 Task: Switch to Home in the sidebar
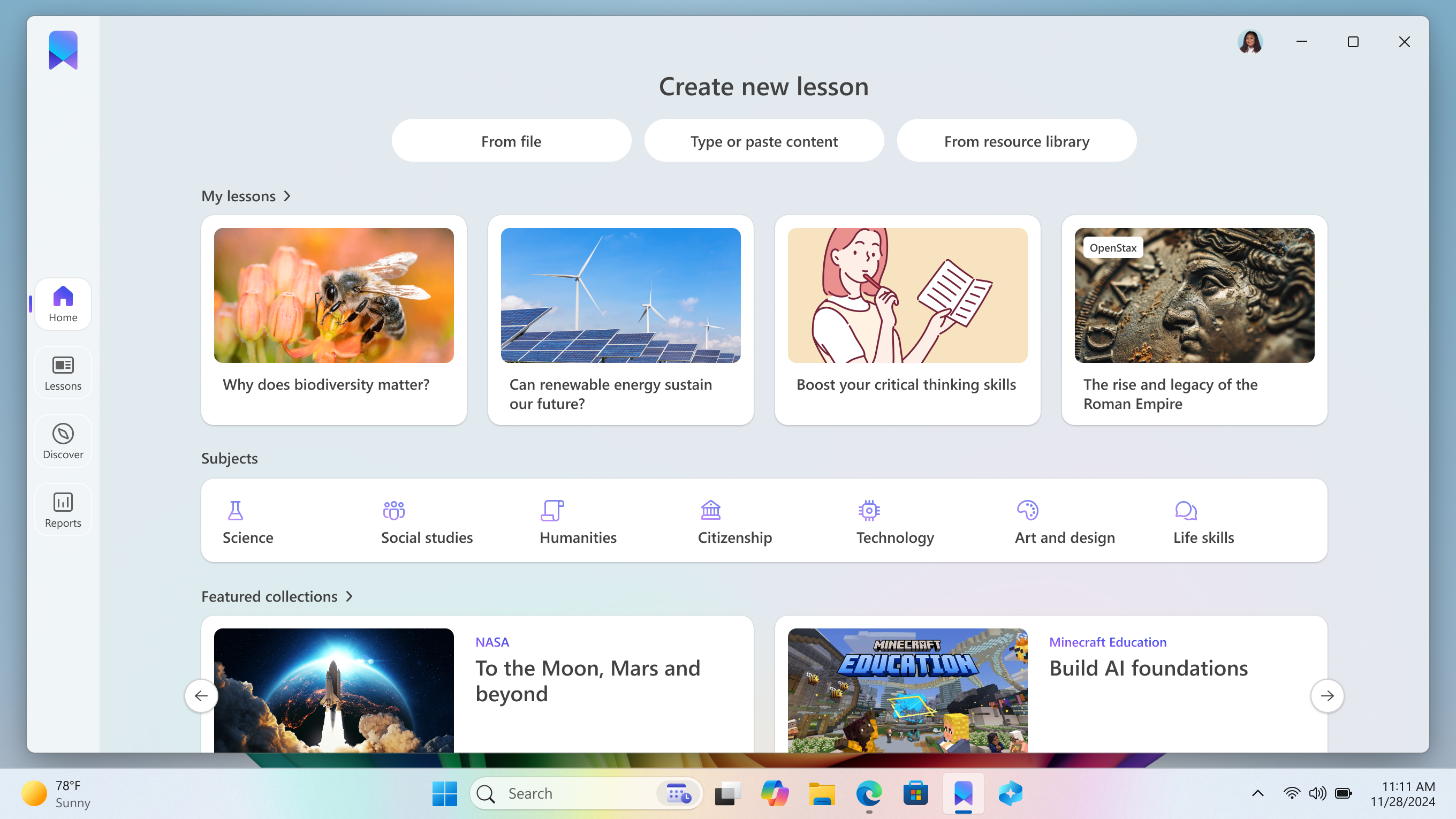pyautogui.click(x=62, y=304)
